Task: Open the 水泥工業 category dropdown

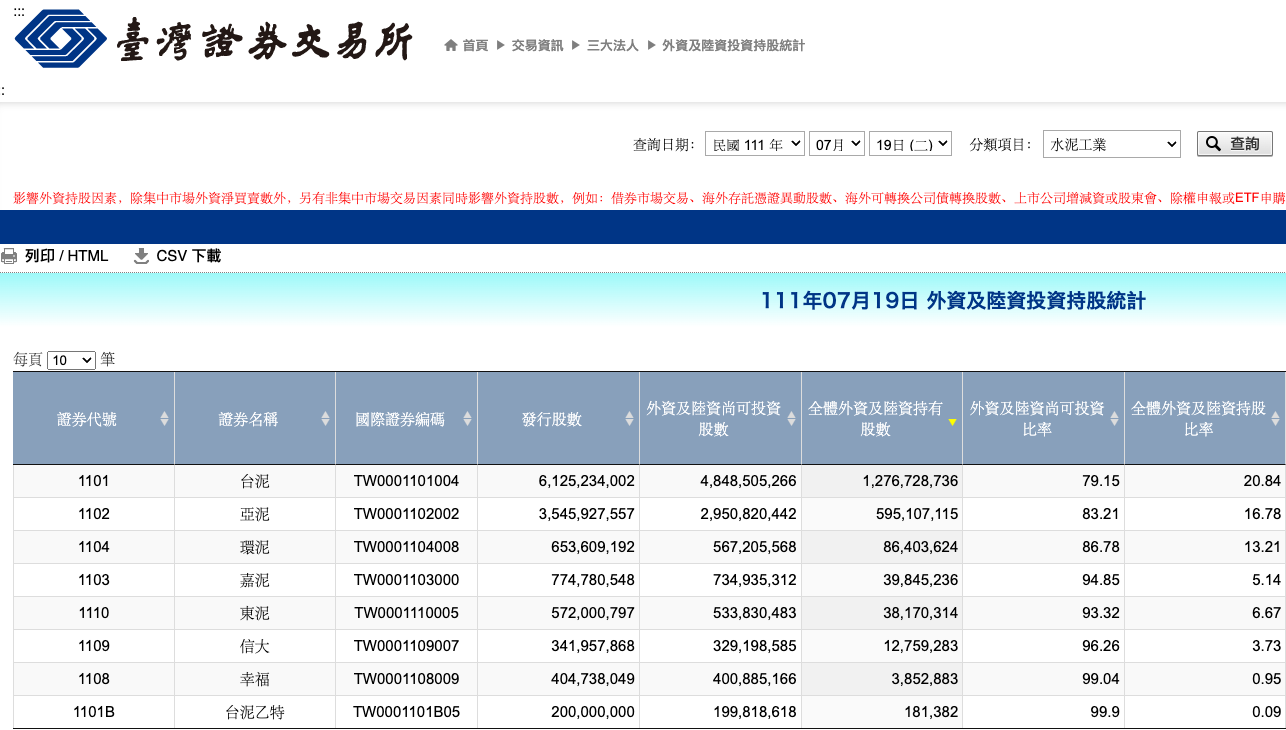Action: 1112,144
